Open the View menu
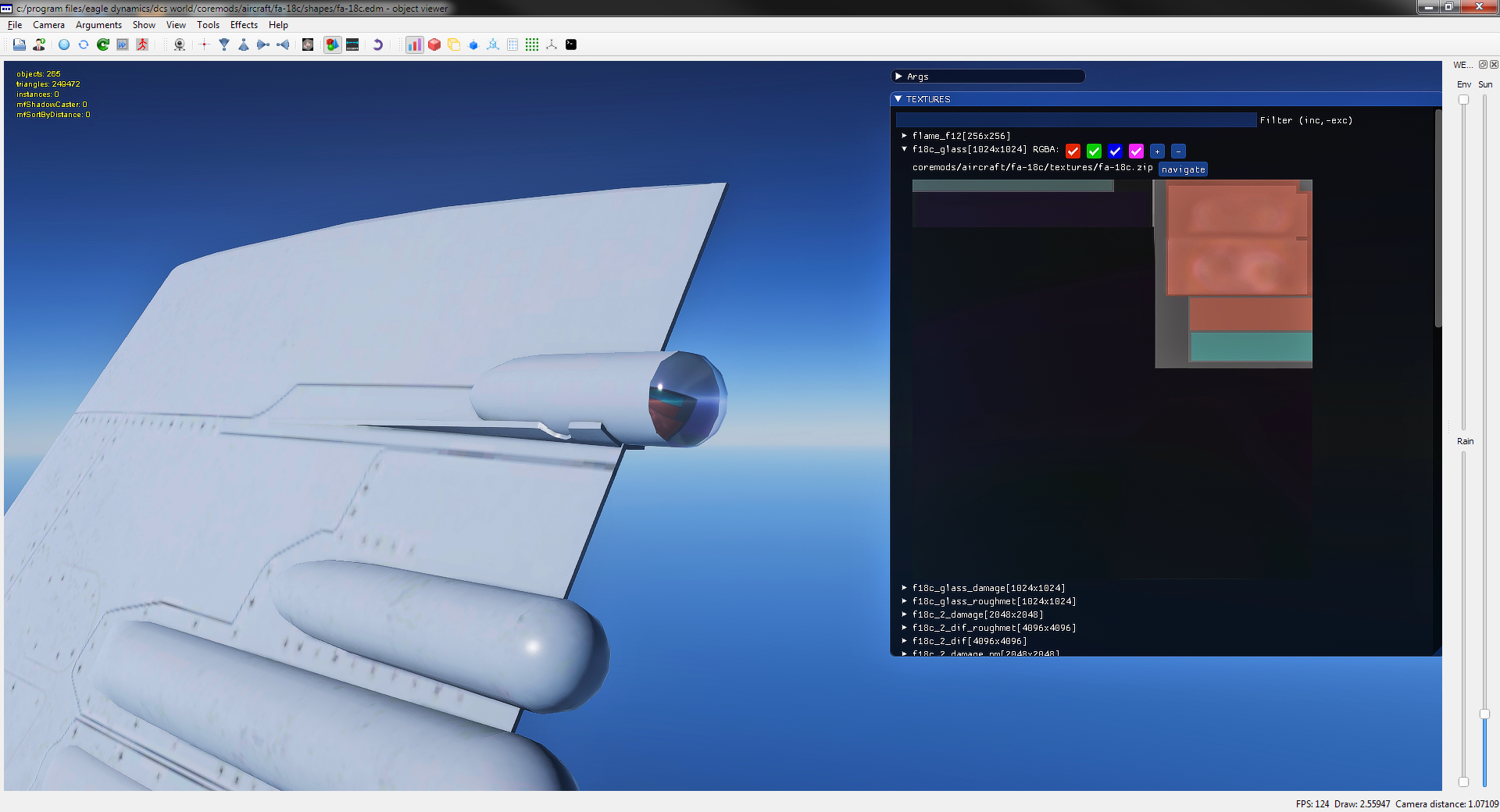 coord(176,25)
